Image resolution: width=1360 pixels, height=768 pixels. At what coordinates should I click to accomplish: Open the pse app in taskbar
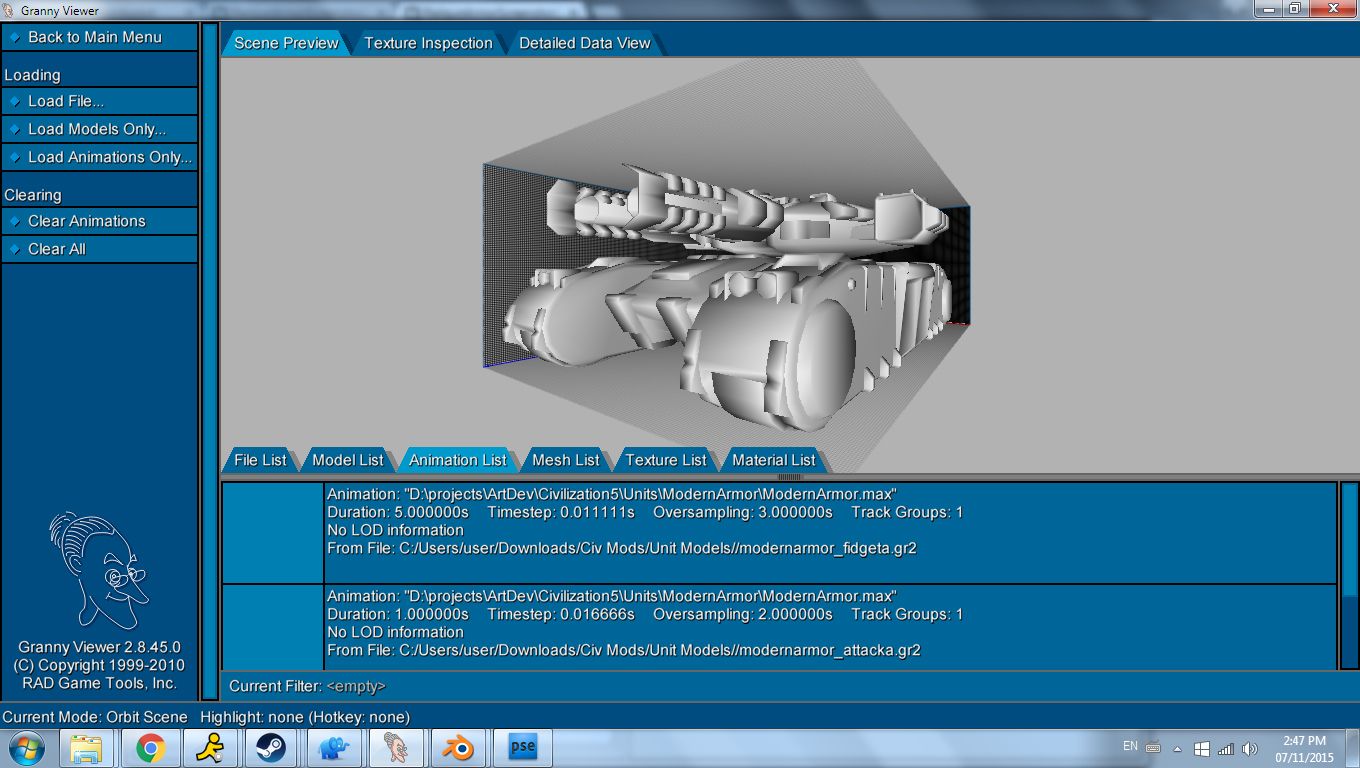tap(522, 748)
